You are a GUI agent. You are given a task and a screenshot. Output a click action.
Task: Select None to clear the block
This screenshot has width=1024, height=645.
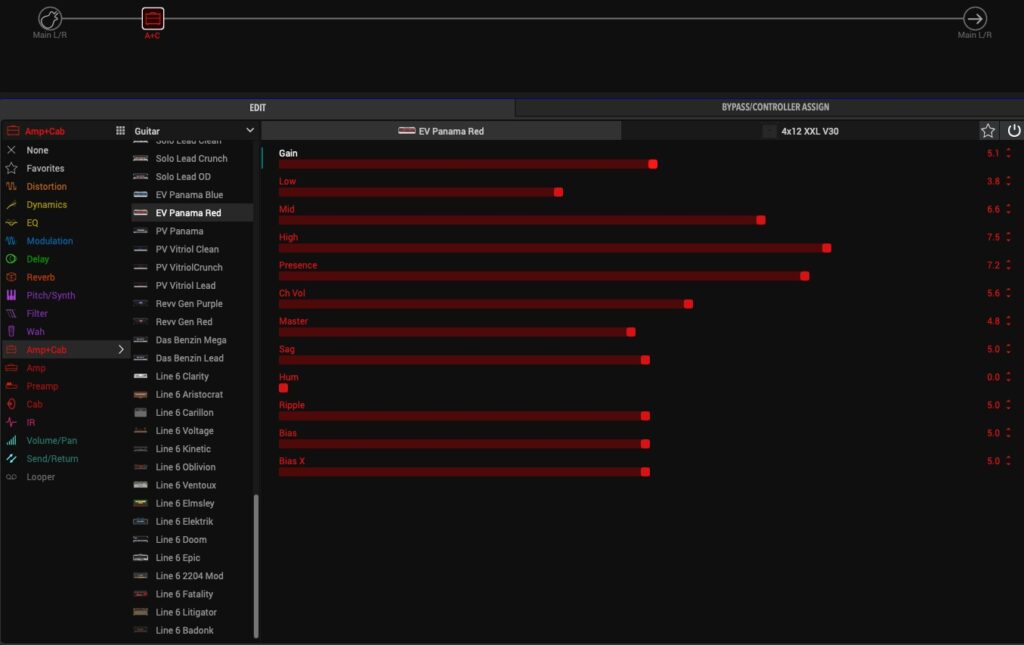pyautogui.click(x=37, y=150)
